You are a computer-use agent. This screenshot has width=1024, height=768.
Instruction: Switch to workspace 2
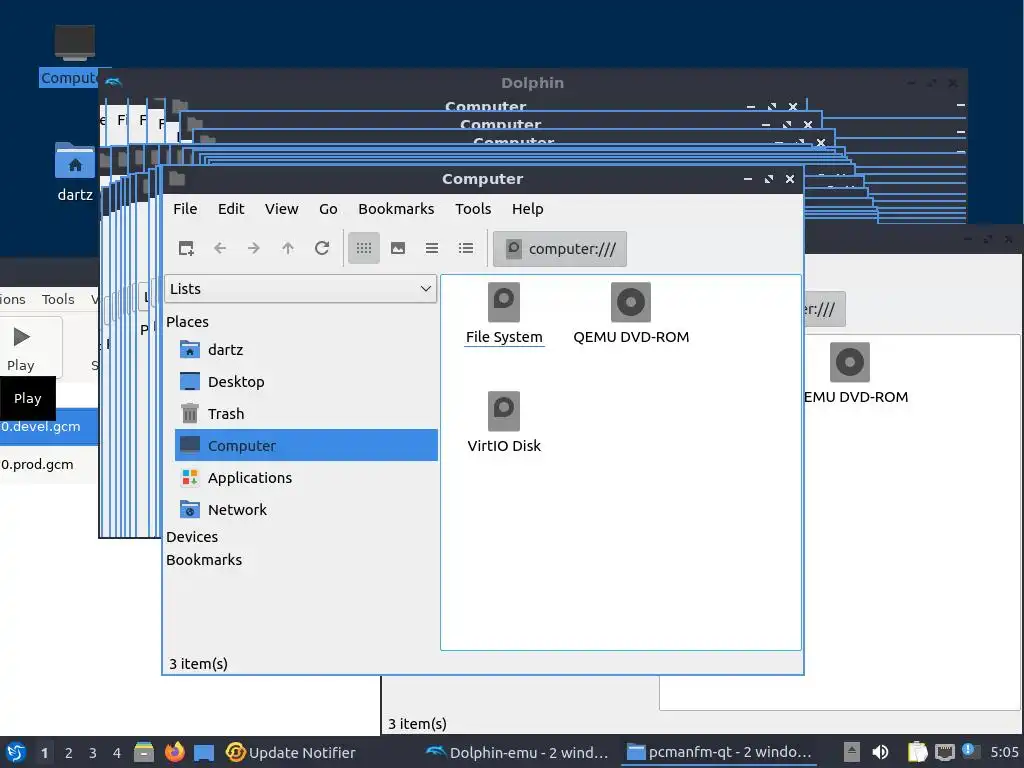coord(69,753)
